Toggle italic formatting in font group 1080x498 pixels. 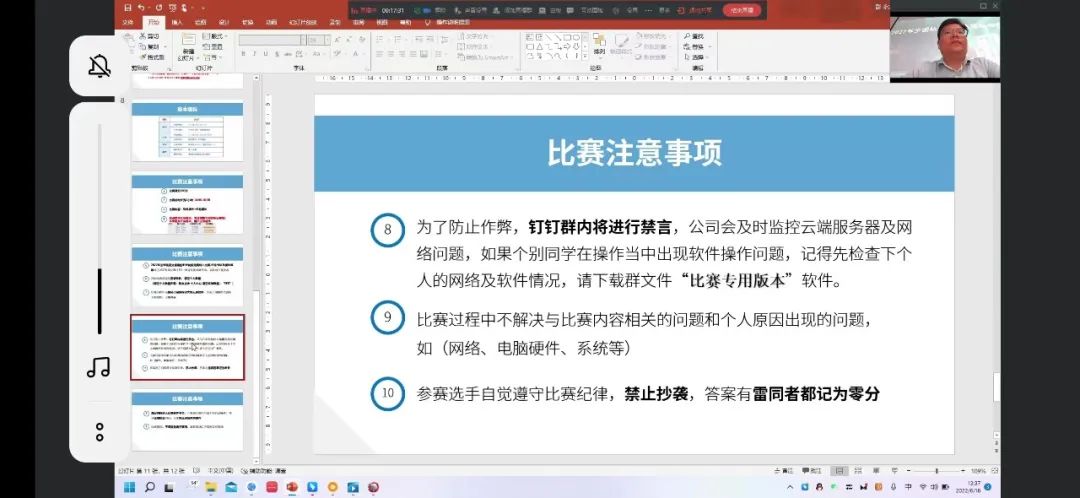(x=255, y=54)
